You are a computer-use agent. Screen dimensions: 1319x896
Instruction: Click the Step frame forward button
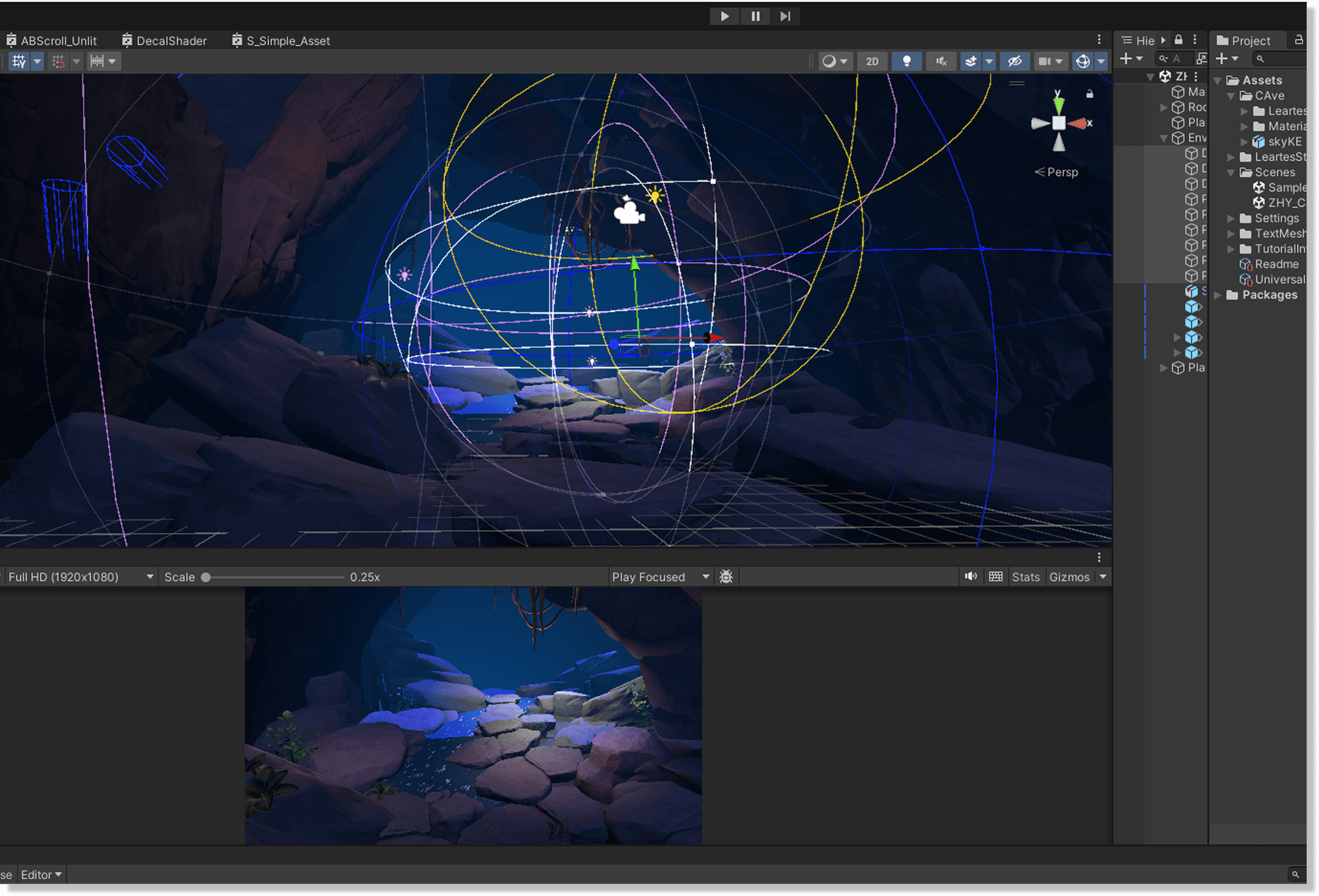click(x=785, y=16)
